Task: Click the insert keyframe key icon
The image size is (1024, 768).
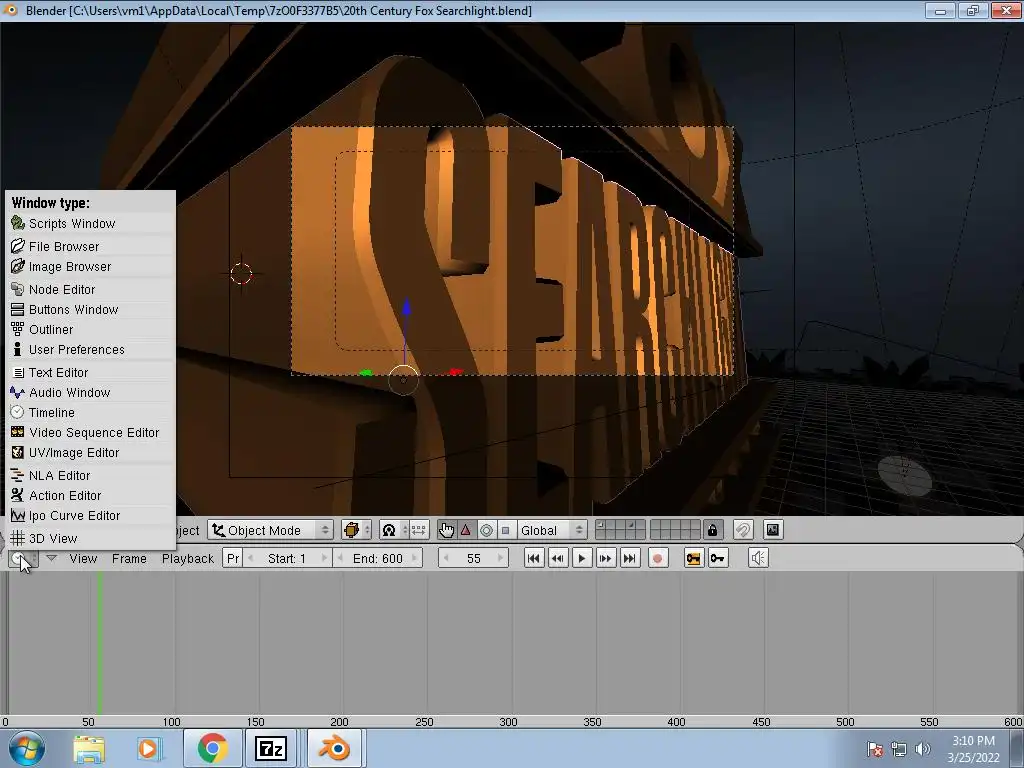Action: 694,558
